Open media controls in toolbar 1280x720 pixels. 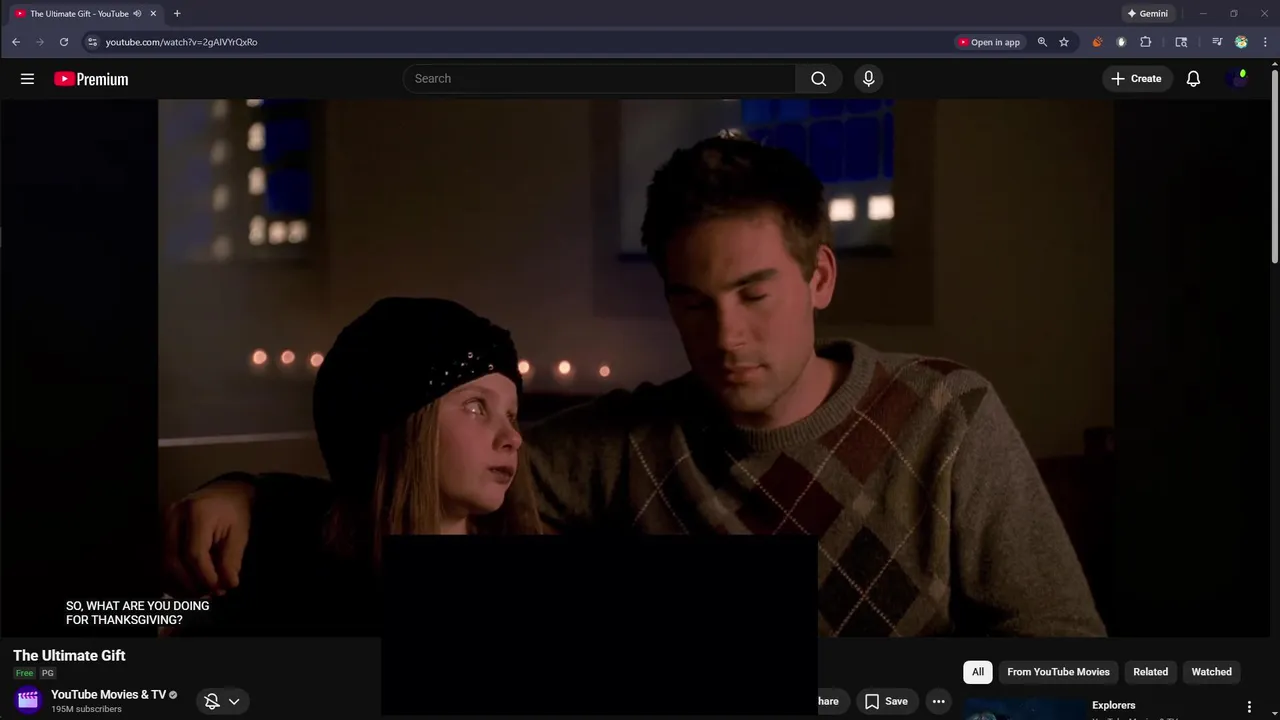click(1217, 42)
